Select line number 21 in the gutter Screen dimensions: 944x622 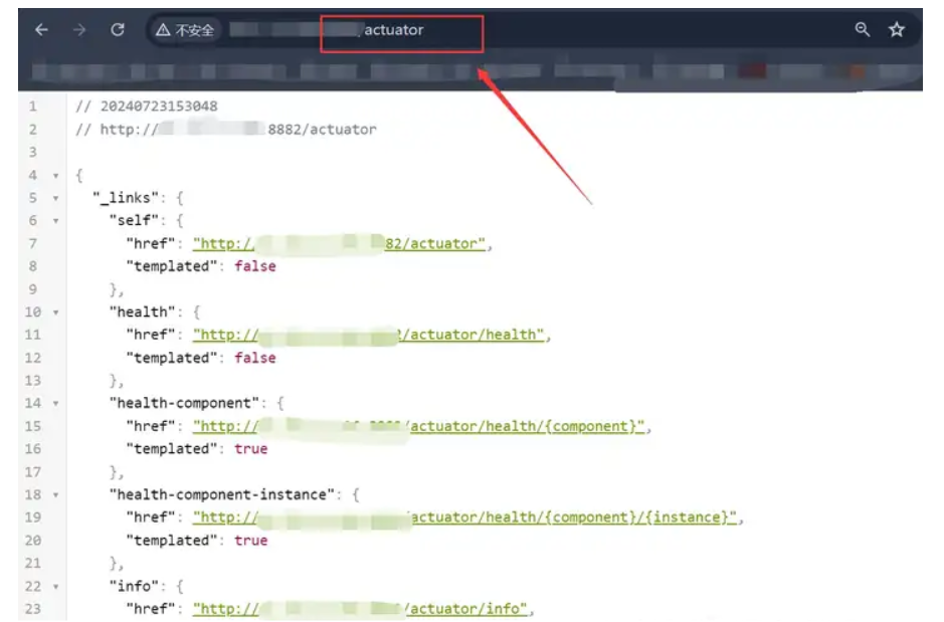click(x=33, y=564)
